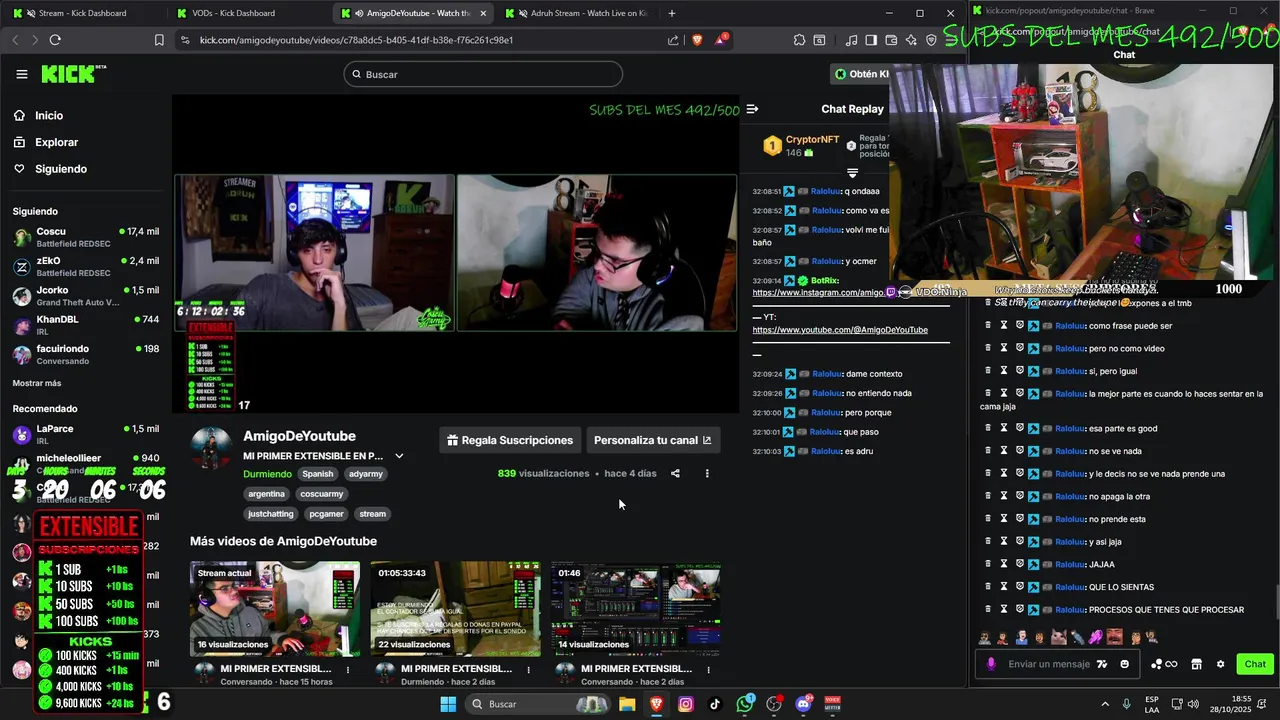Open KhanDBL channel from following list
Screen dimensions: 1280x720
pyautogui.click(x=85, y=325)
